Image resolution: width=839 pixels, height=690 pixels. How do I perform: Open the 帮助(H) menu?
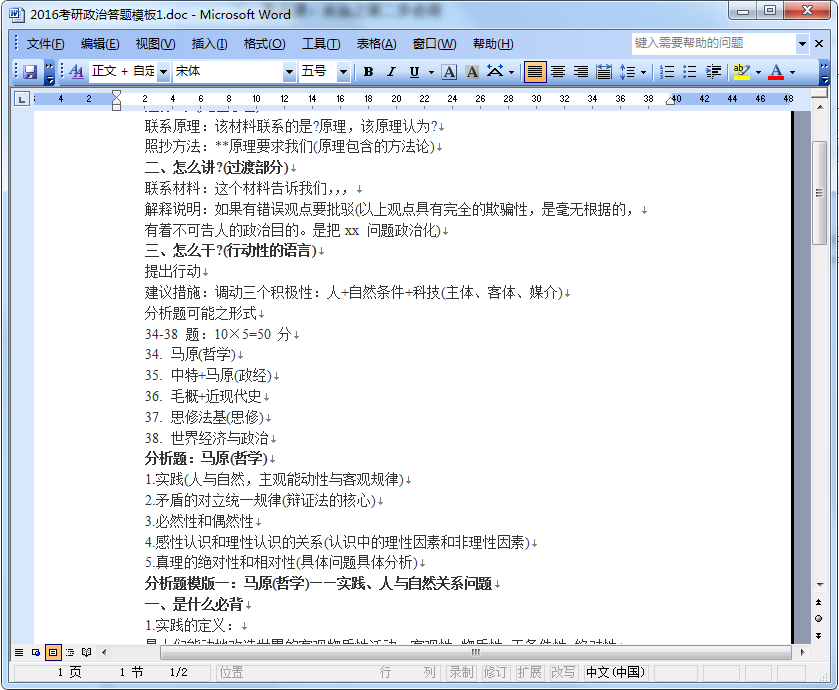[x=493, y=44]
